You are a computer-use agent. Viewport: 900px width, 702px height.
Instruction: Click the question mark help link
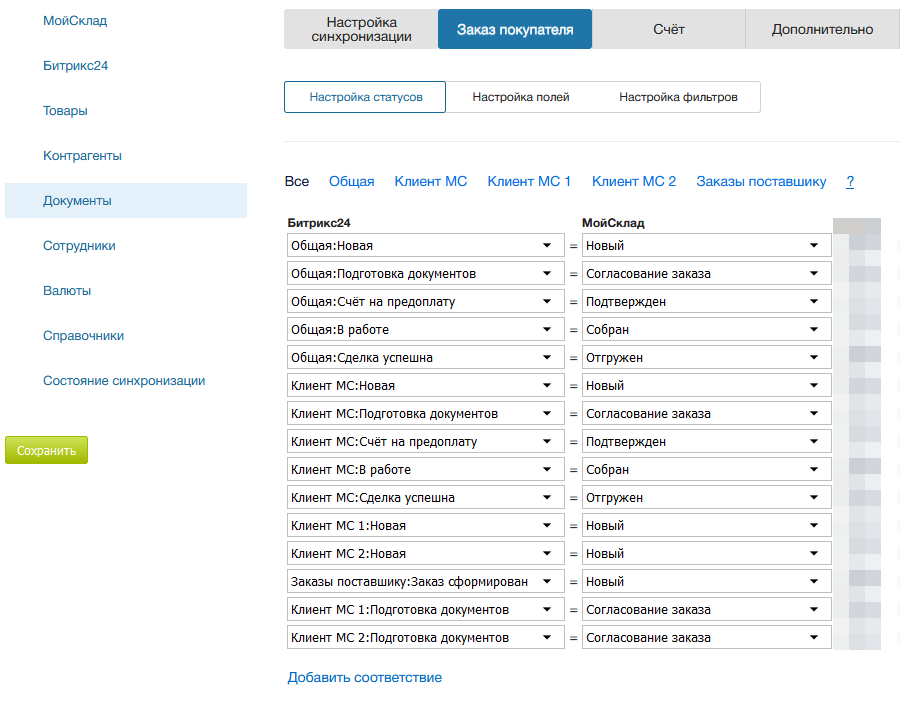point(850,181)
